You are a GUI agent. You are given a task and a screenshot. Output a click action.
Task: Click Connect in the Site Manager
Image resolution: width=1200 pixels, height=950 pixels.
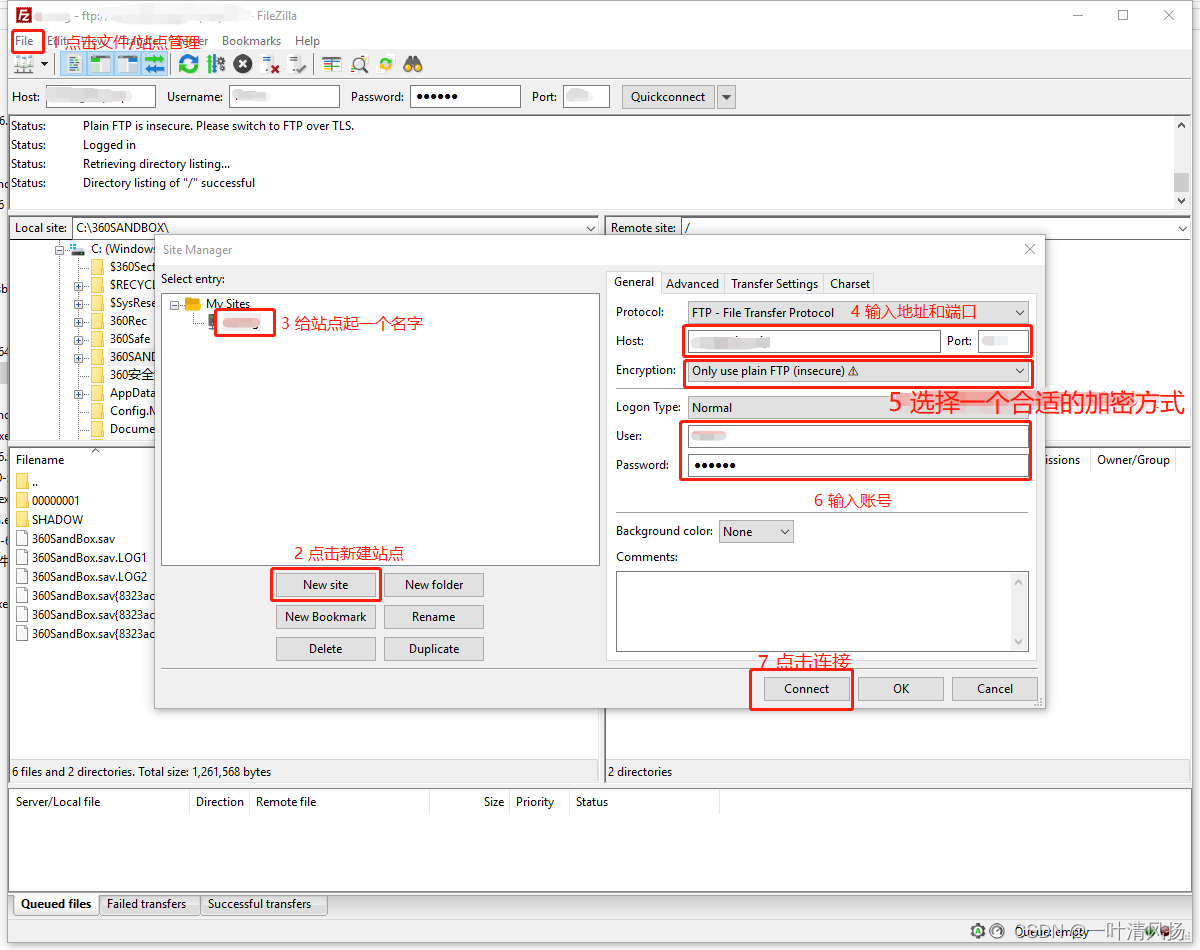point(807,689)
